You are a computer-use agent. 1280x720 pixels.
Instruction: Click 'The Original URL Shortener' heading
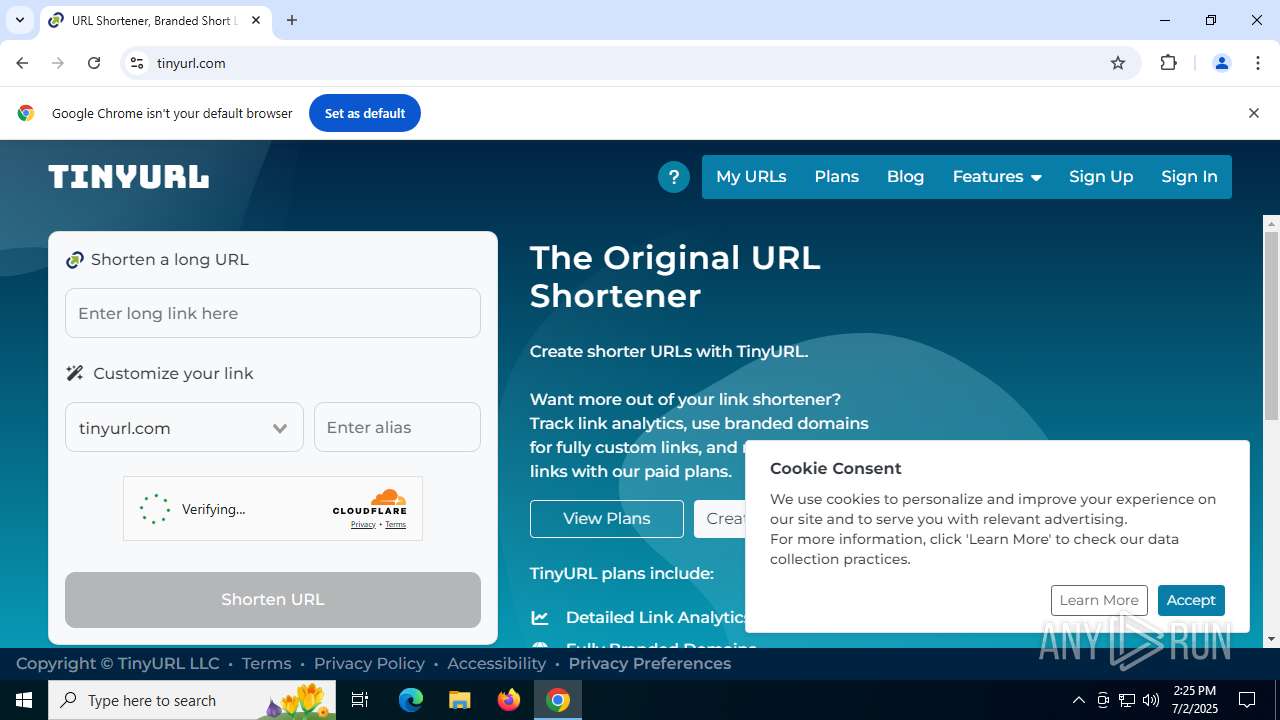click(675, 277)
